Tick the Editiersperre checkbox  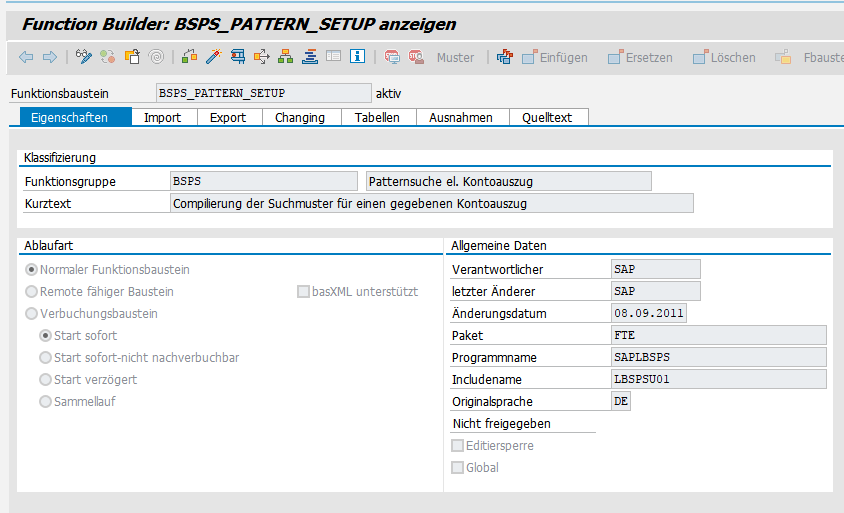pos(458,446)
